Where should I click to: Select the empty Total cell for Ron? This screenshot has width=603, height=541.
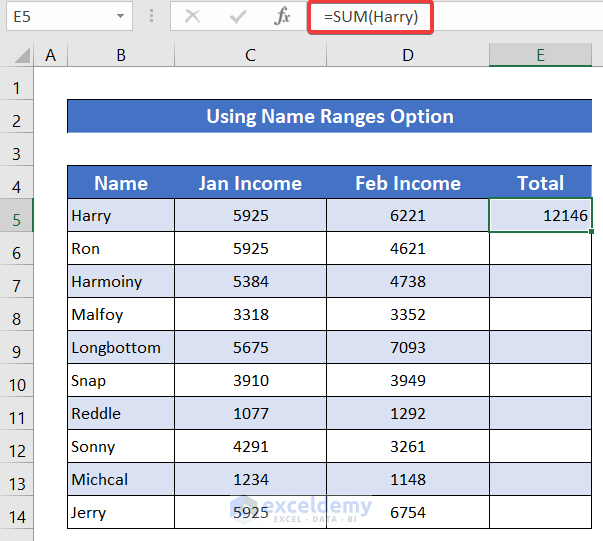(x=540, y=249)
